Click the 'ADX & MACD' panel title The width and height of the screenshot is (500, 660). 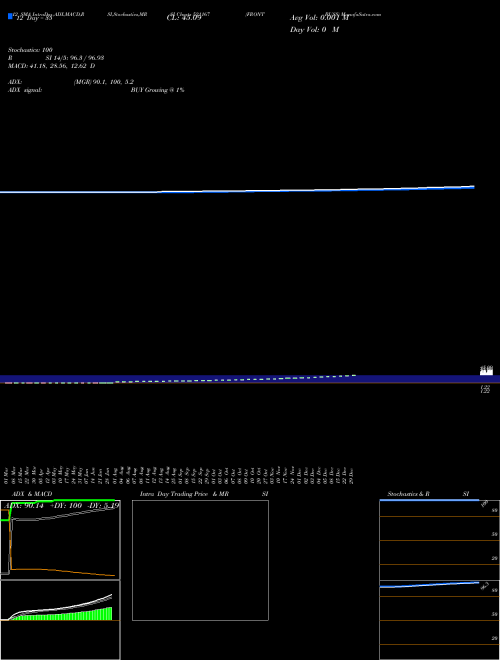click(32, 494)
